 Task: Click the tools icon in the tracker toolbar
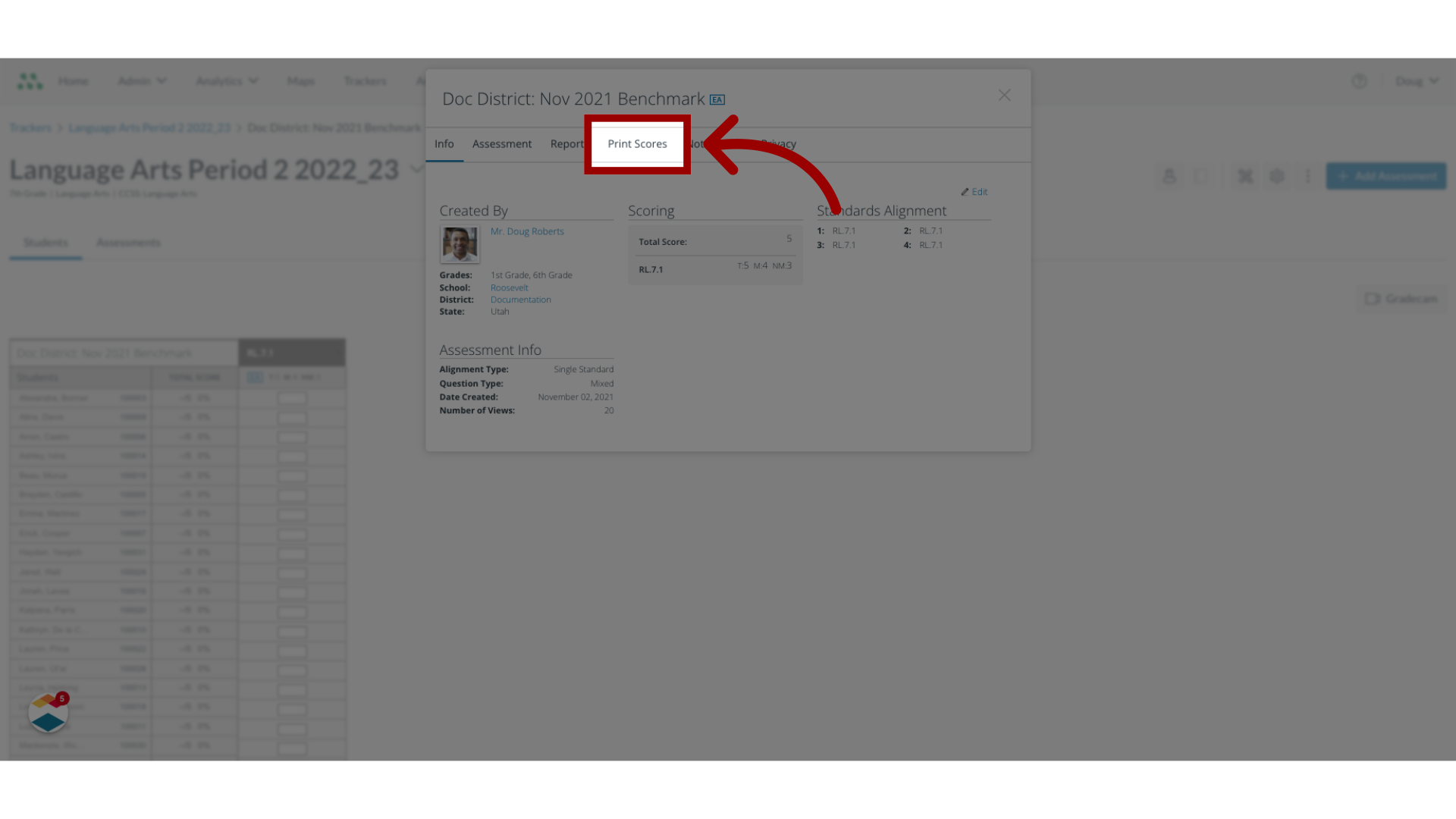click(x=1245, y=176)
